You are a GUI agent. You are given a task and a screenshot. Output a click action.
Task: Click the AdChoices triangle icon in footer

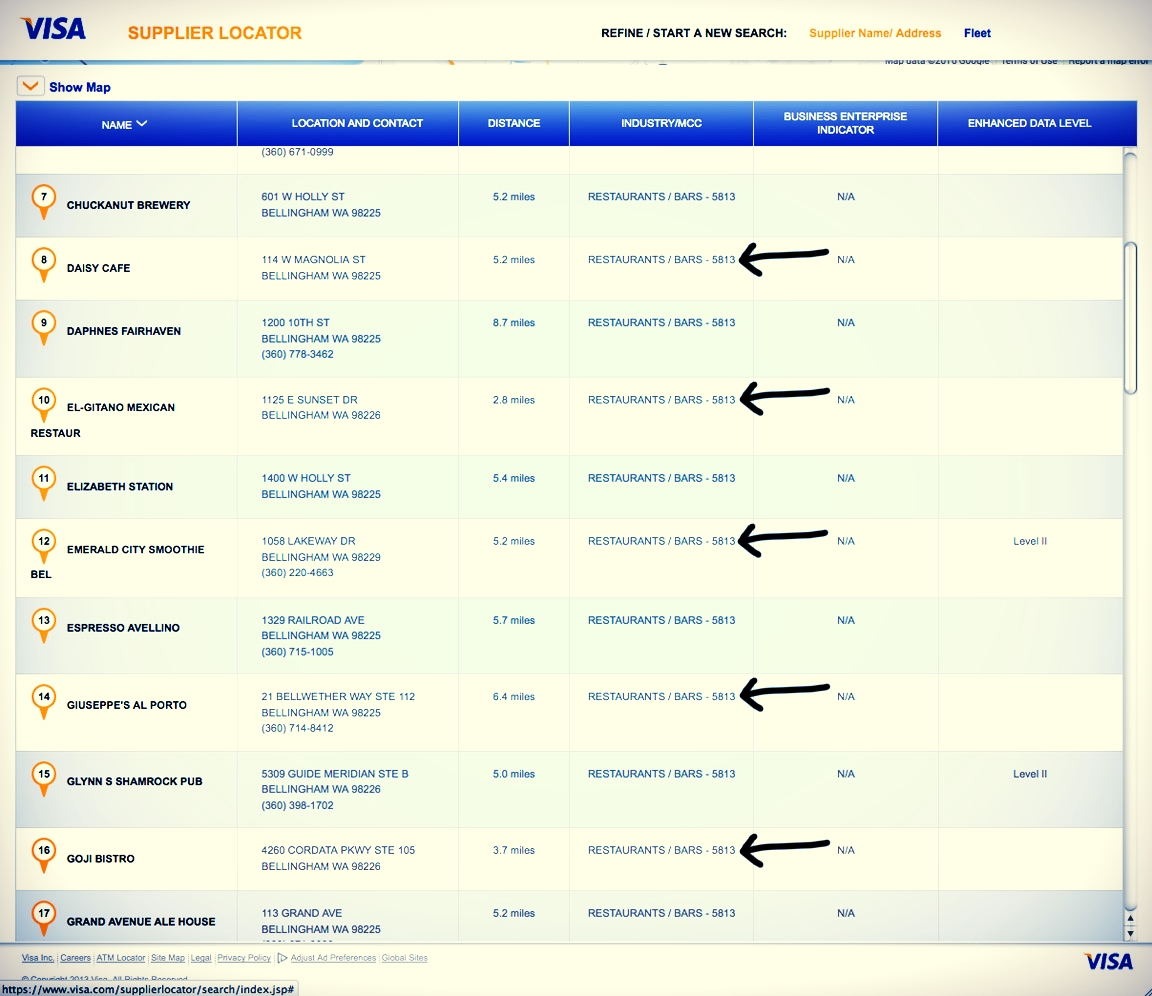click(282, 958)
